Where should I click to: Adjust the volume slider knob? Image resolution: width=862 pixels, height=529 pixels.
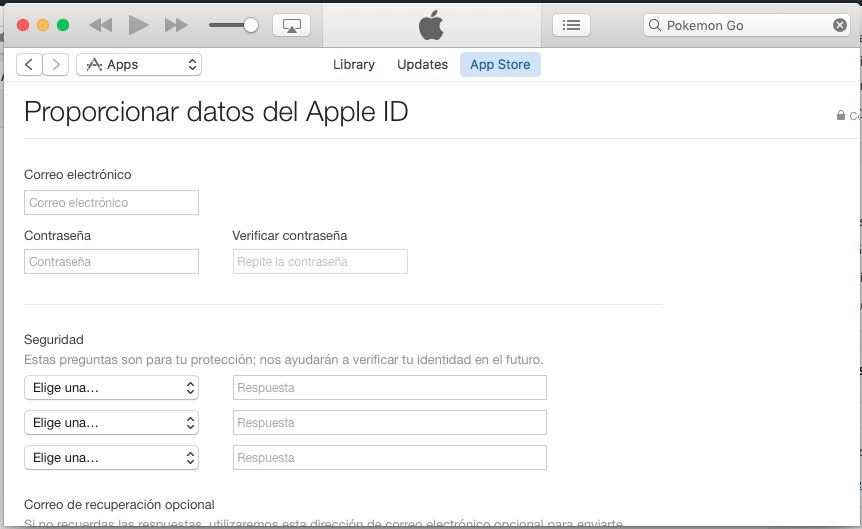251,25
